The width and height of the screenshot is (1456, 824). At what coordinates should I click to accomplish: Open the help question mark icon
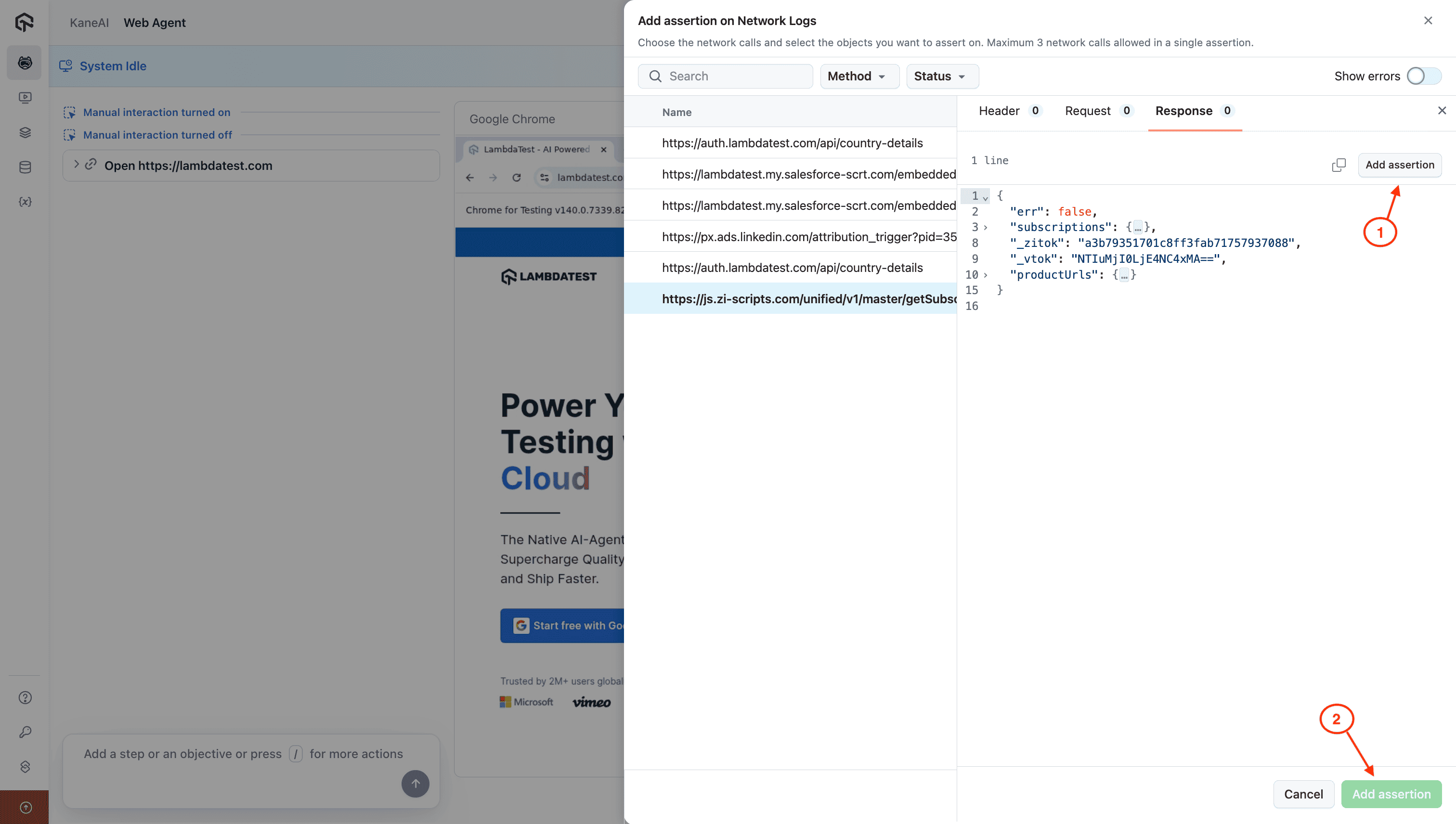[25, 697]
